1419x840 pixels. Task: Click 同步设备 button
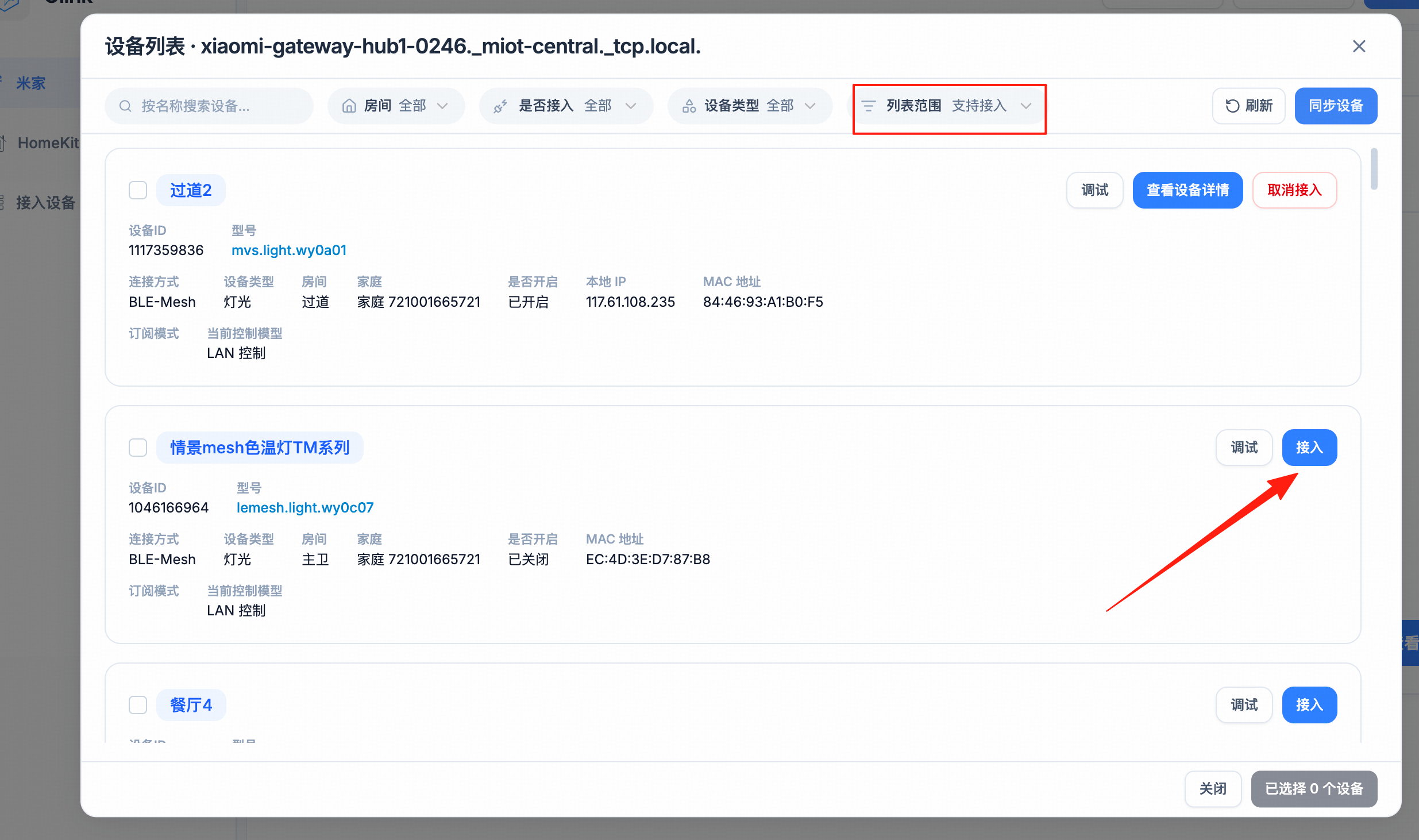click(x=1336, y=106)
